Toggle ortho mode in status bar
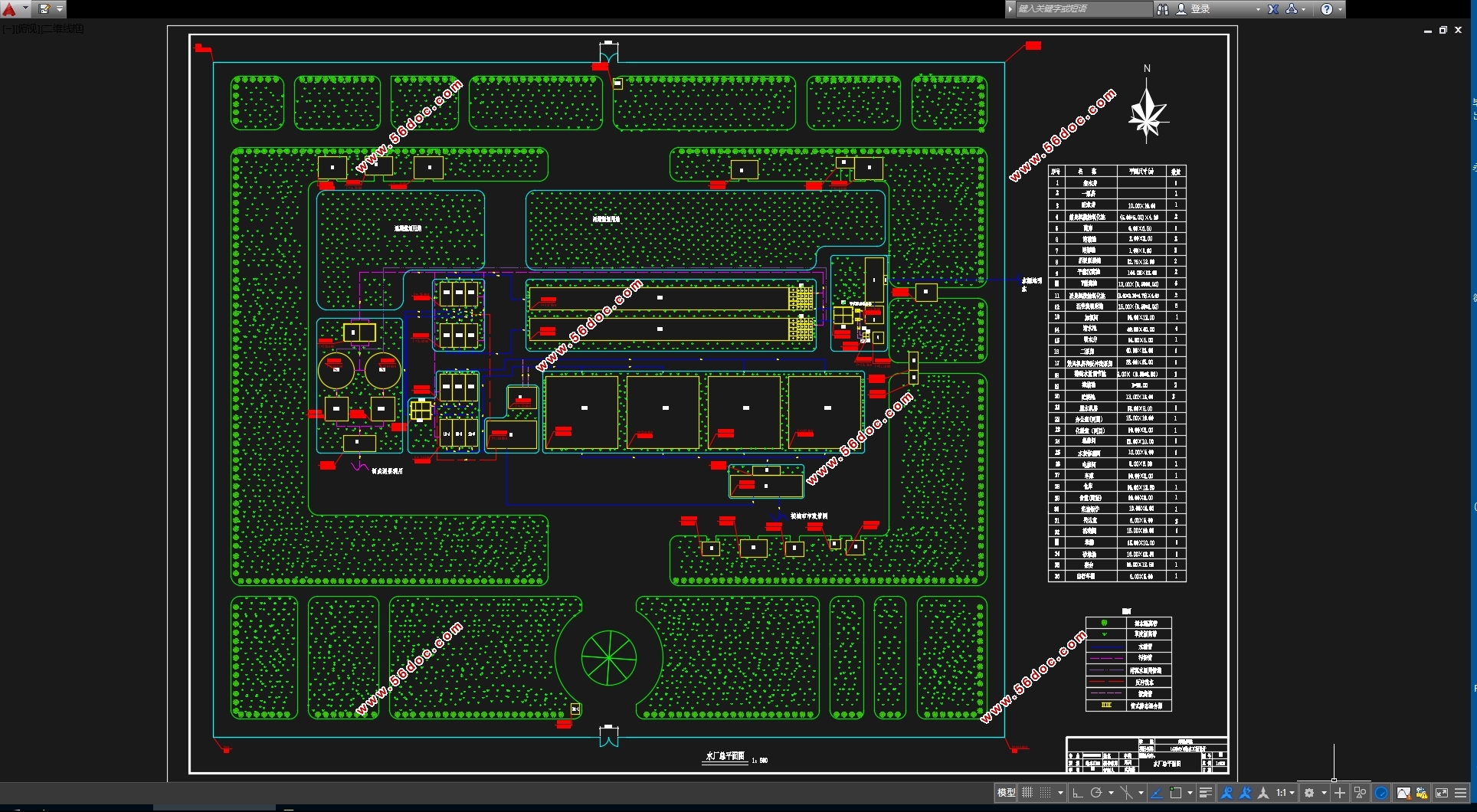 1077,793
